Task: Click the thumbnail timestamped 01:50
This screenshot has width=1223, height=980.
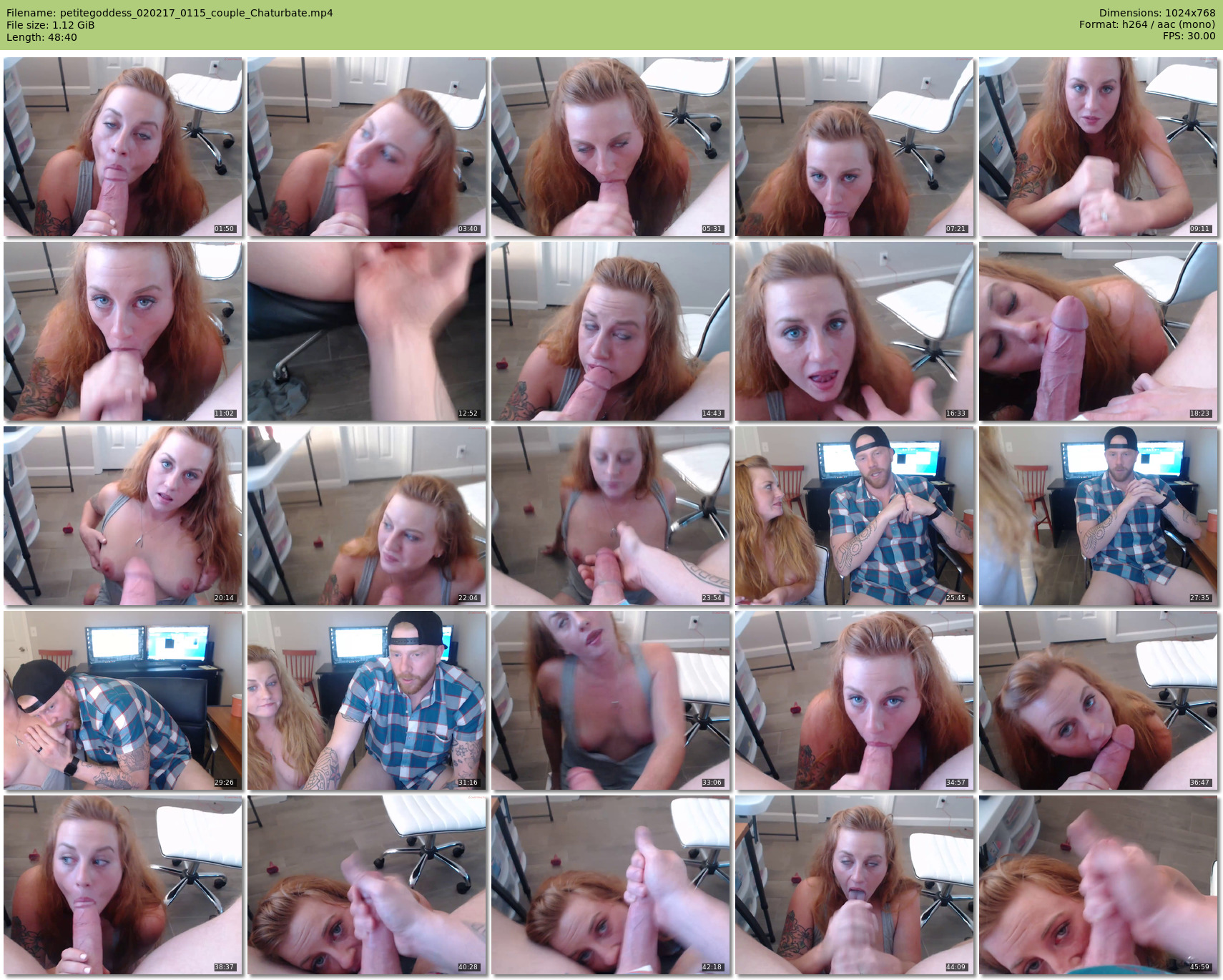Action: click(123, 147)
